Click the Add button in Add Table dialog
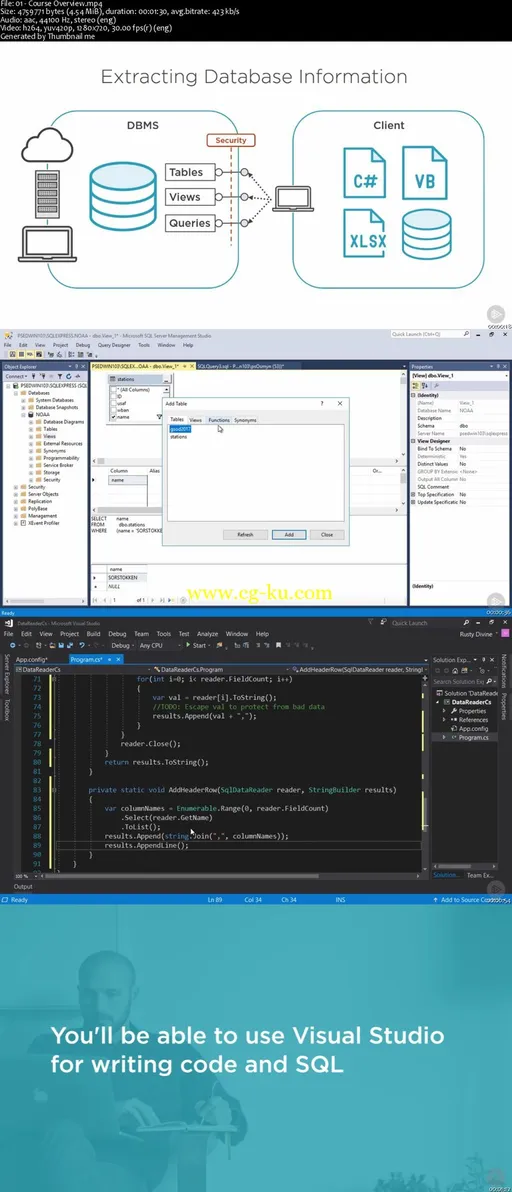Image resolution: width=512 pixels, height=1192 pixels. tap(289, 534)
